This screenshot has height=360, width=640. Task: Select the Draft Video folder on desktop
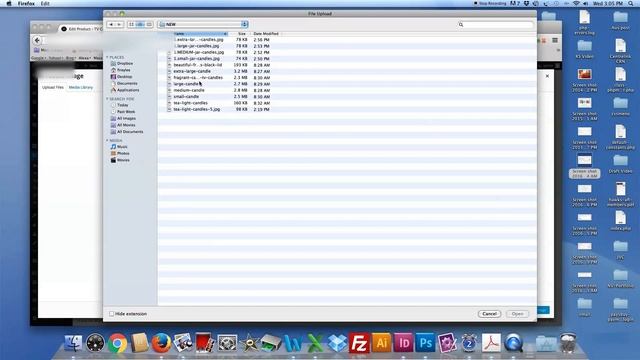620,164
